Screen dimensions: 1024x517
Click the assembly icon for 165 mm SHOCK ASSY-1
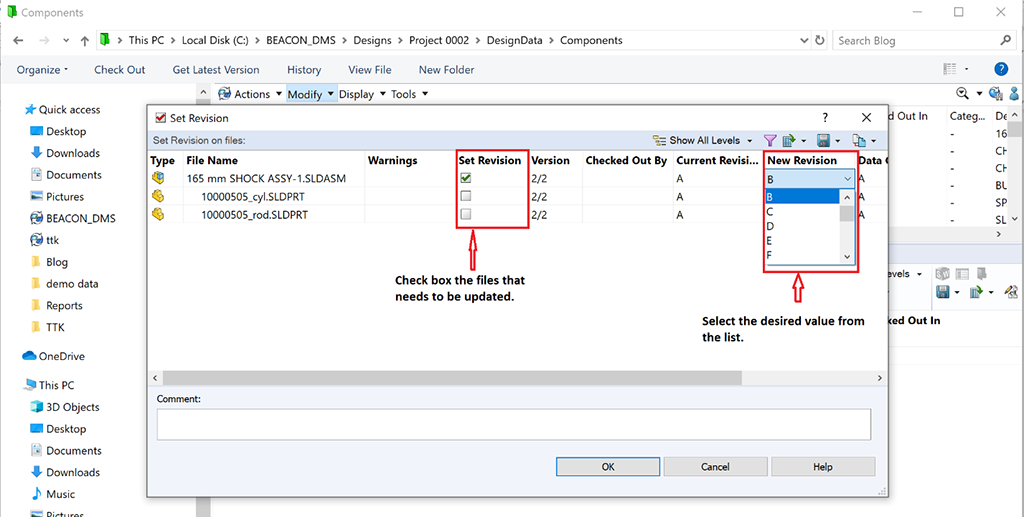click(158, 178)
